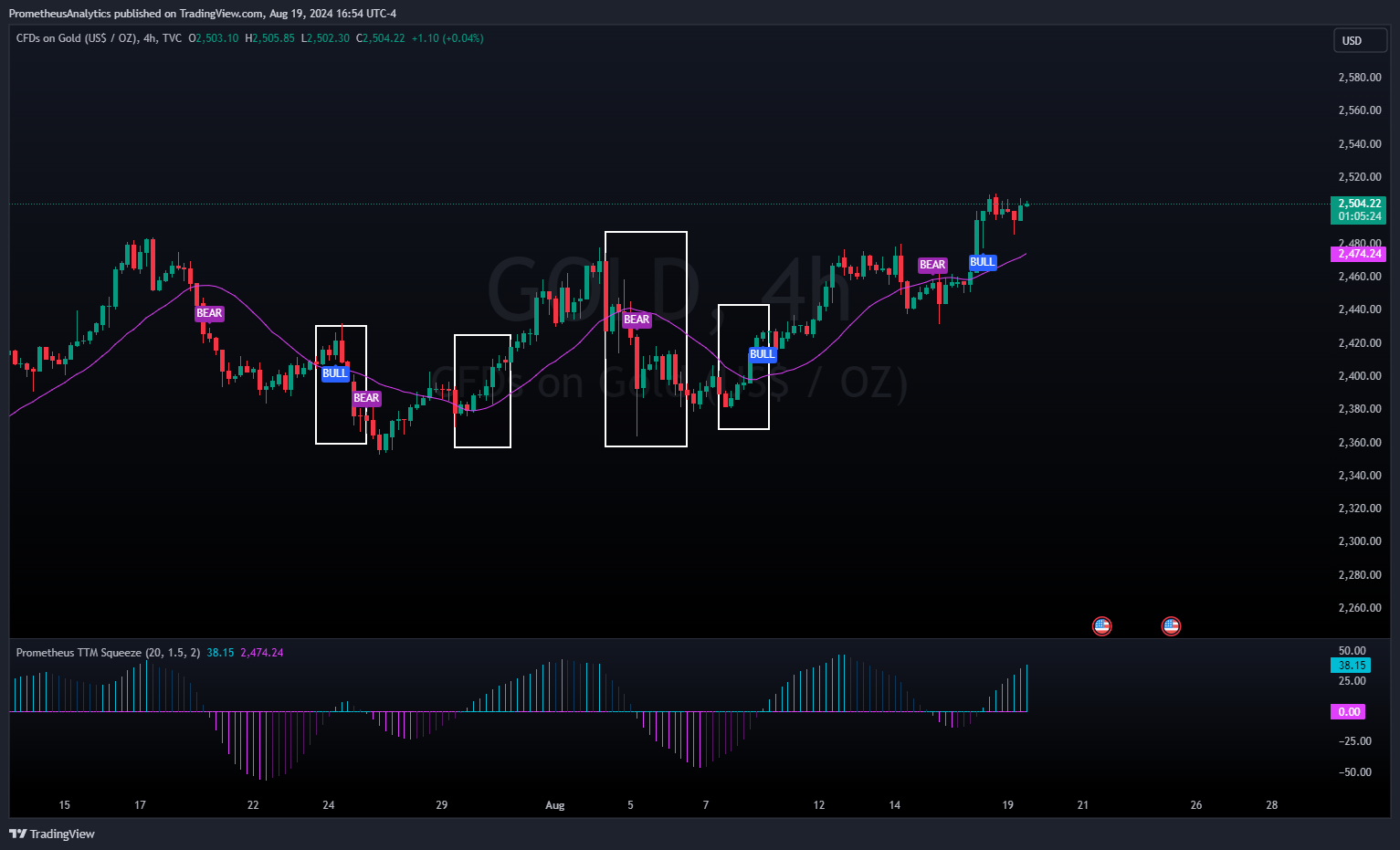Click the 2,540.00 price axis label
Image resolution: width=1400 pixels, height=850 pixels.
[x=1360, y=144]
